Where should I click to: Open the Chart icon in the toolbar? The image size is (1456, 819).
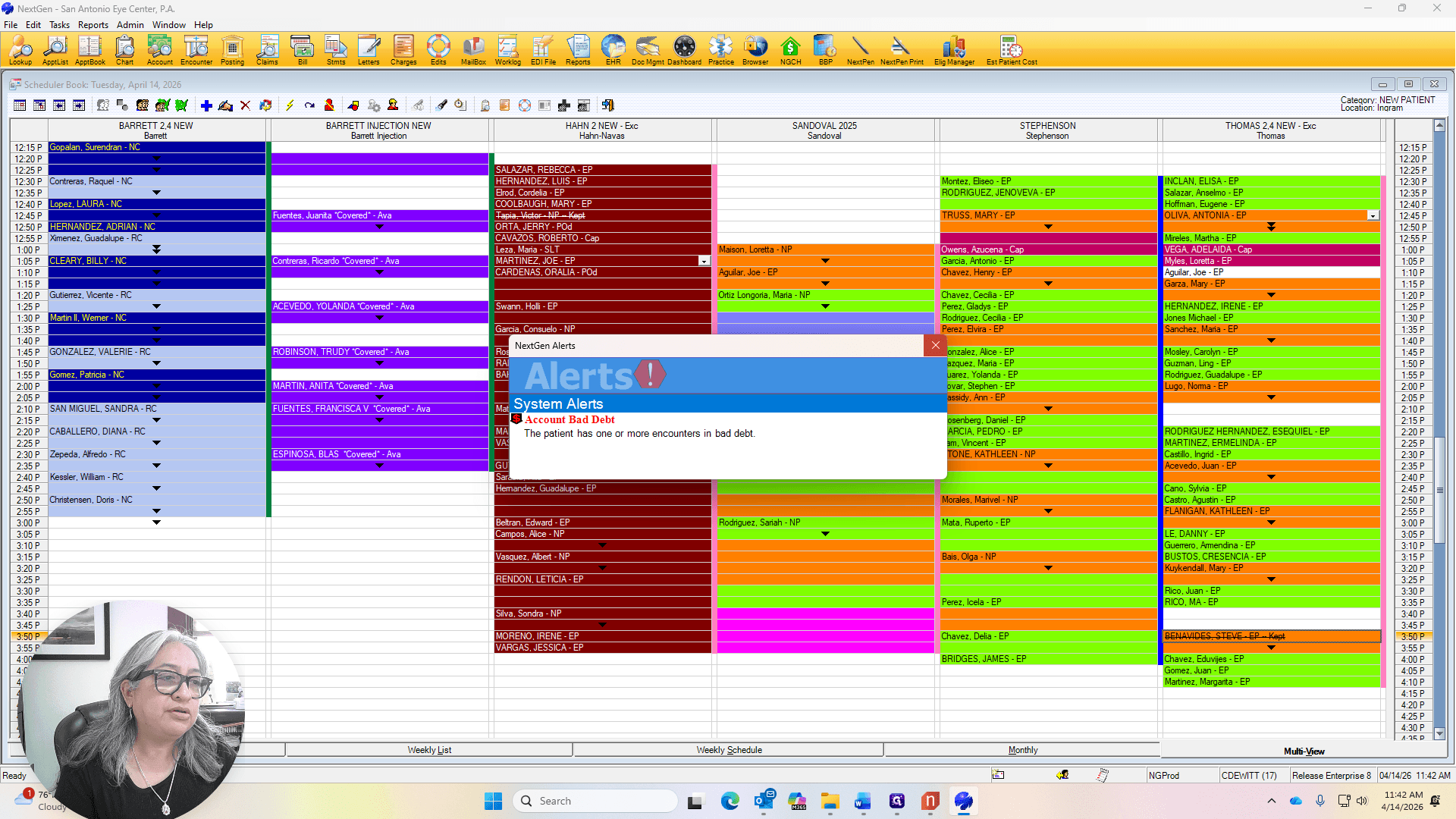point(124,50)
